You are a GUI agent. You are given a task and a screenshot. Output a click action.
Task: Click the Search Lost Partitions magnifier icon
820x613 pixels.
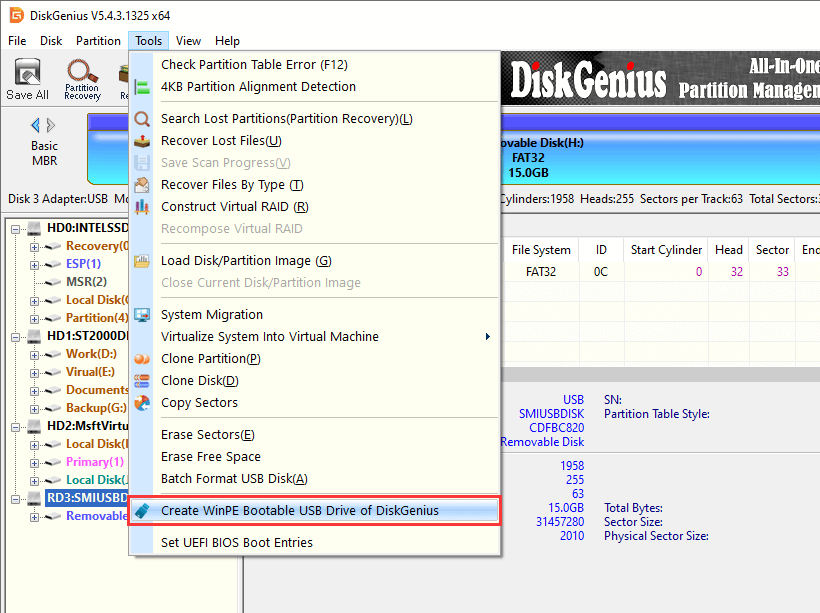click(142, 119)
